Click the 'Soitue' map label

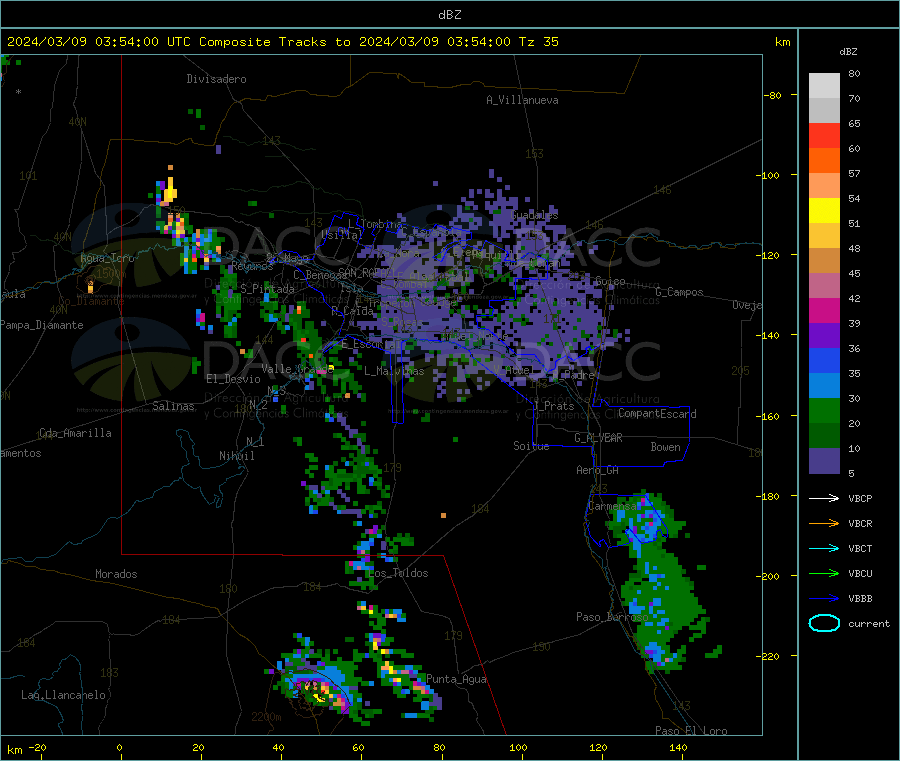coord(531,446)
